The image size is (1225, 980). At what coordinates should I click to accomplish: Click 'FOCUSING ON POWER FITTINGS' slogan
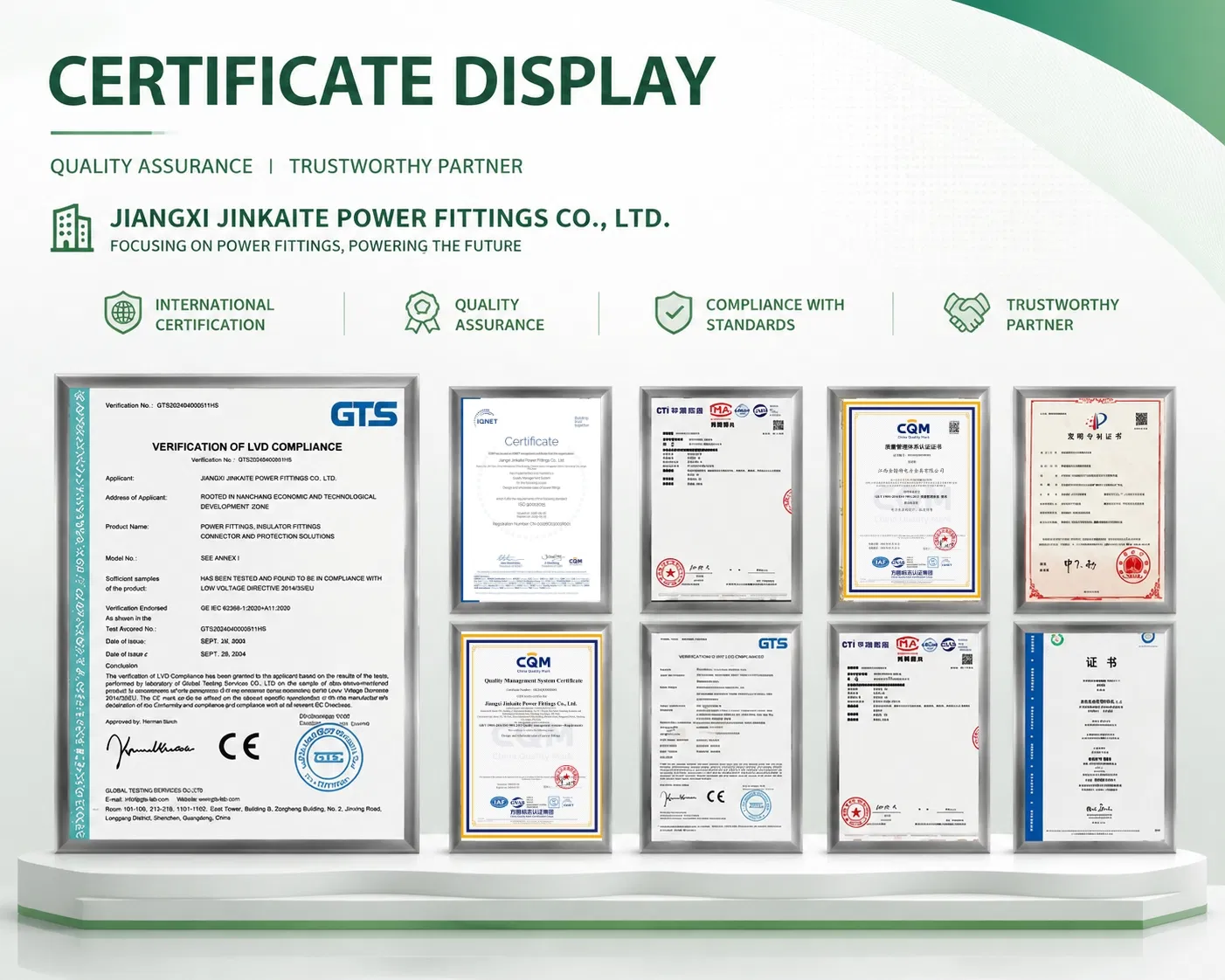[x=316, y=246]
